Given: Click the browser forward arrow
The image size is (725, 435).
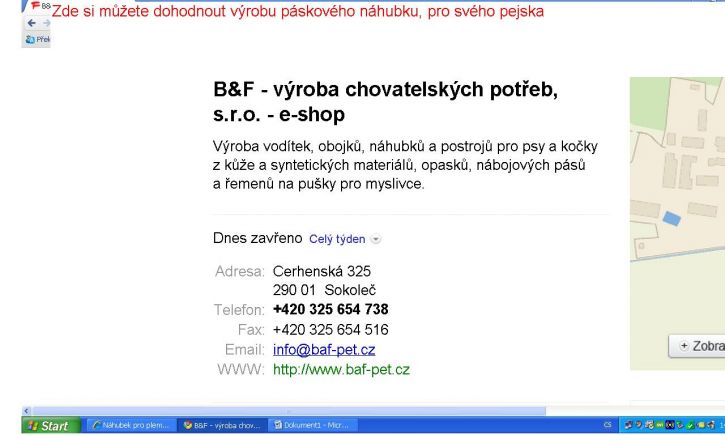Looking at the screenshot, I should pyautogui.click(x=46, y=23).
